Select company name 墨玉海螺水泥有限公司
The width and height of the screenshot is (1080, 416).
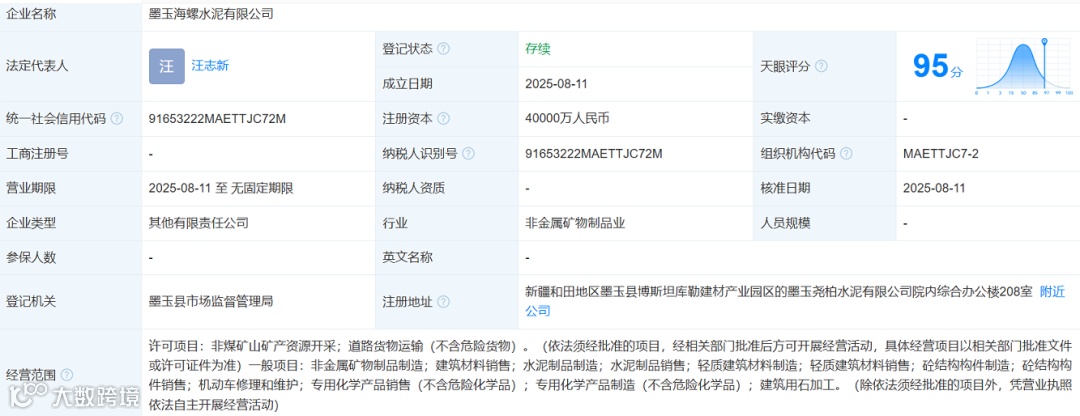[x=211, y=13]
